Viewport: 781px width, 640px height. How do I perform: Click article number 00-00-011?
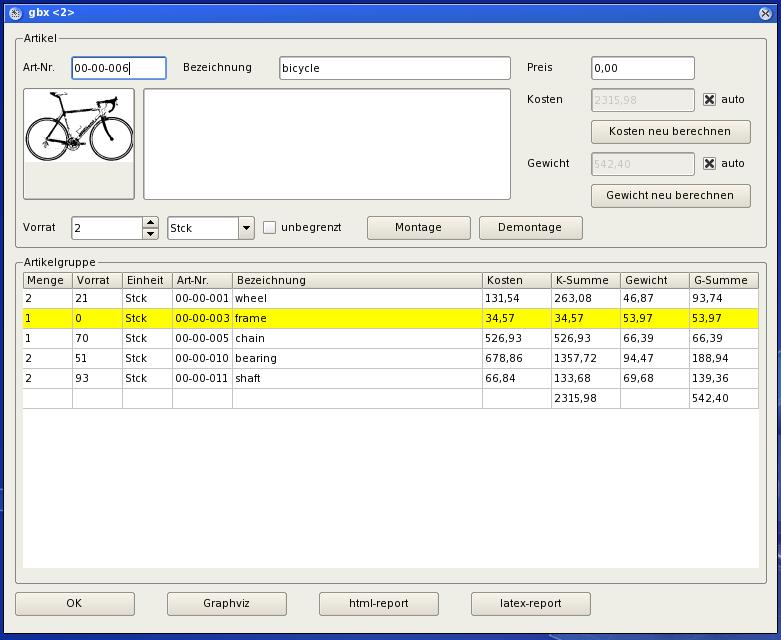202,378
